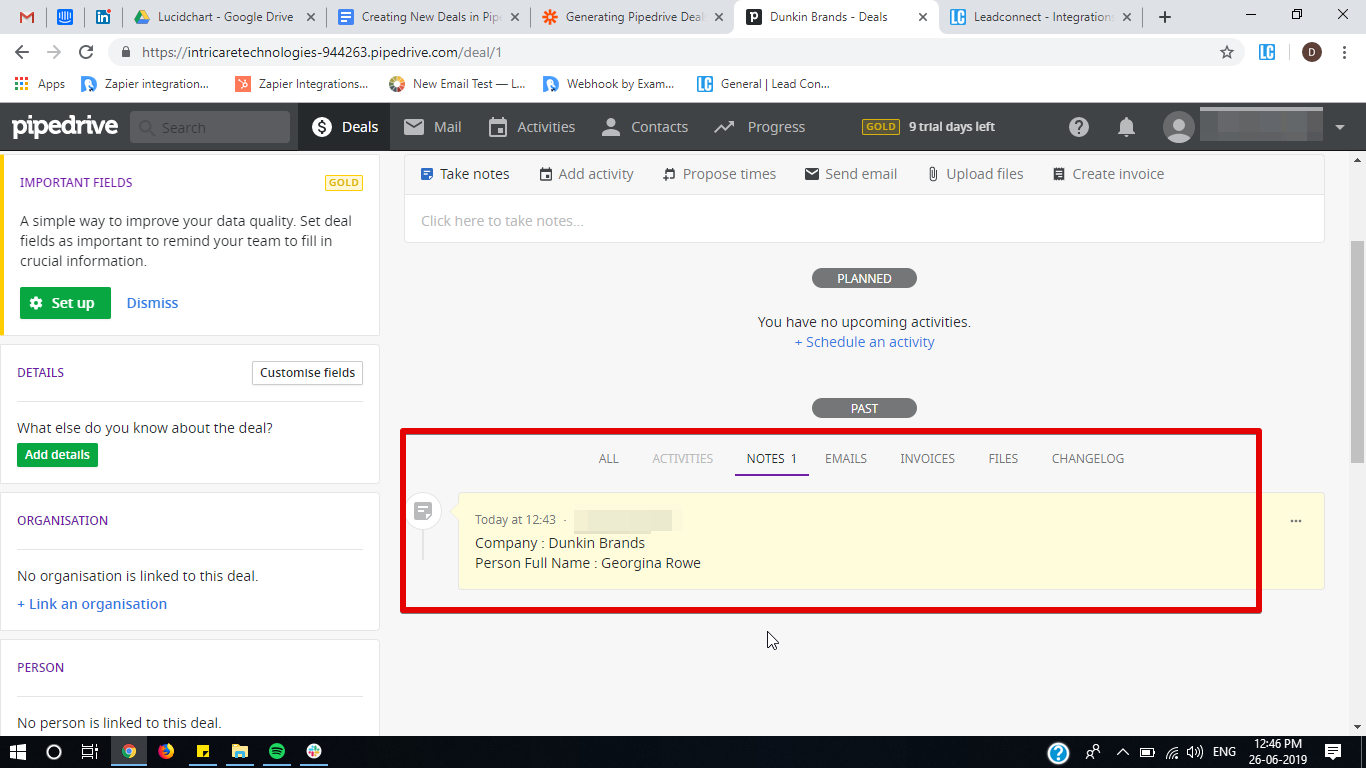The image size is (1366, 768).
Task: Open Activities in navigation bar
Action: 531,127
